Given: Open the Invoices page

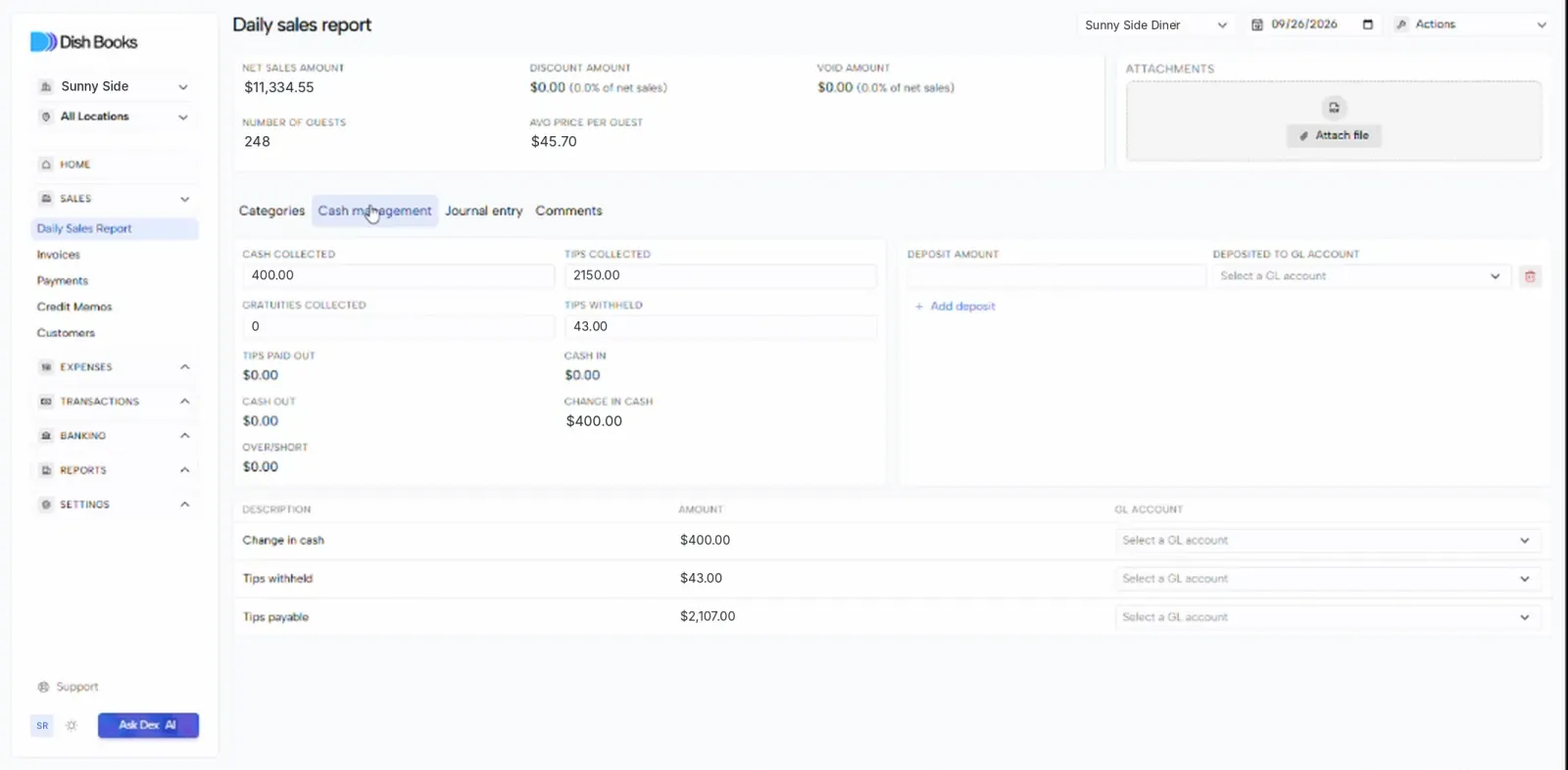Looking at the screenshot, I should [x=59, y=255].
